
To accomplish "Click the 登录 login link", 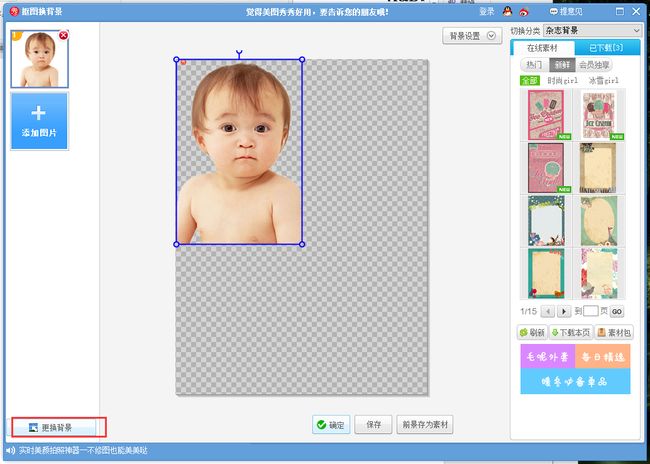I will tap(487, 12).
